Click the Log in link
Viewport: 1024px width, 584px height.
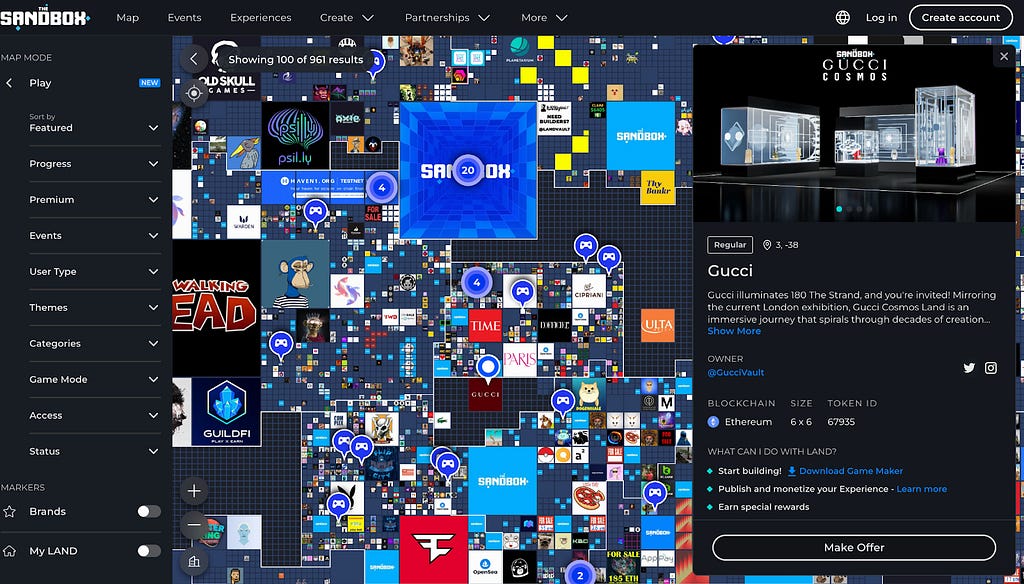tap(881, 18)
